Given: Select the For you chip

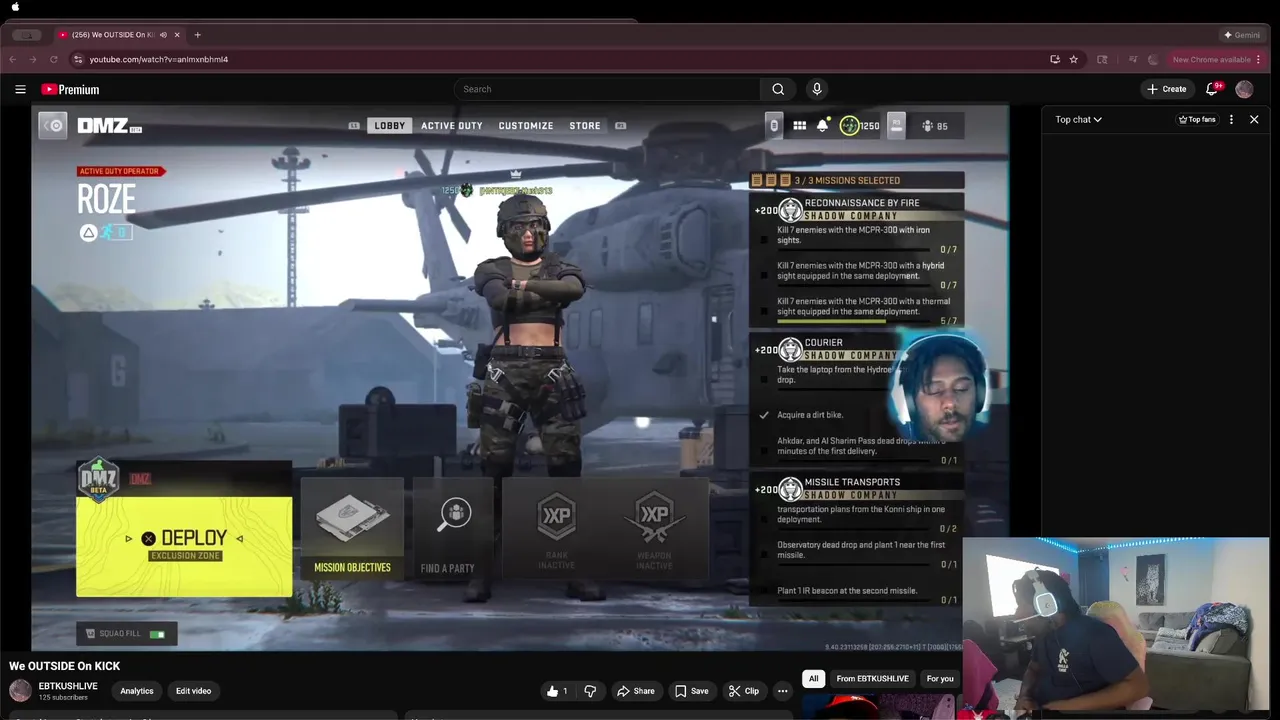Looking at the screenshot, I should point(940,679).
